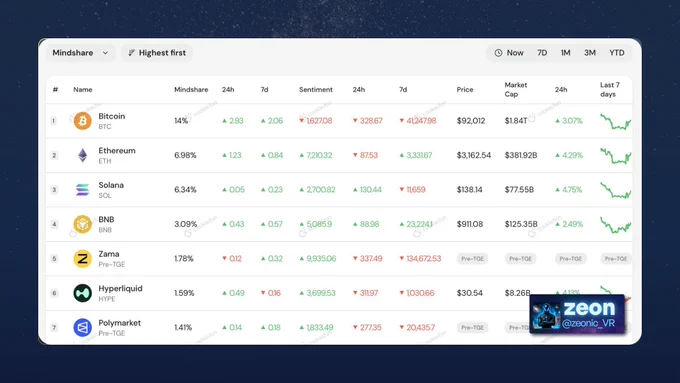
Task: Click the Ethereum coin icon
Action: coord(82,155)
